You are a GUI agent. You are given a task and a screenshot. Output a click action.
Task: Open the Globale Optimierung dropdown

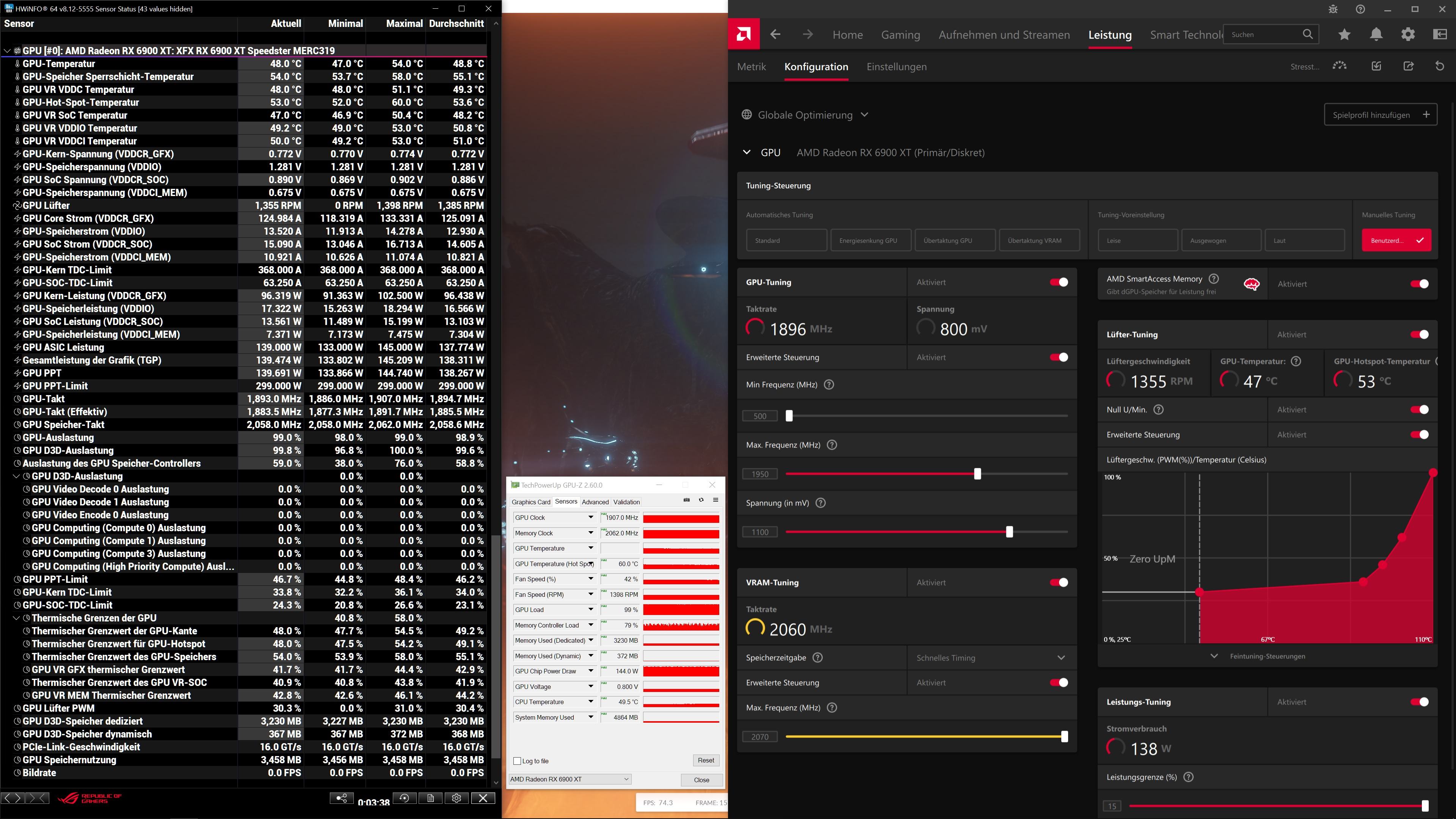(805, 115)
